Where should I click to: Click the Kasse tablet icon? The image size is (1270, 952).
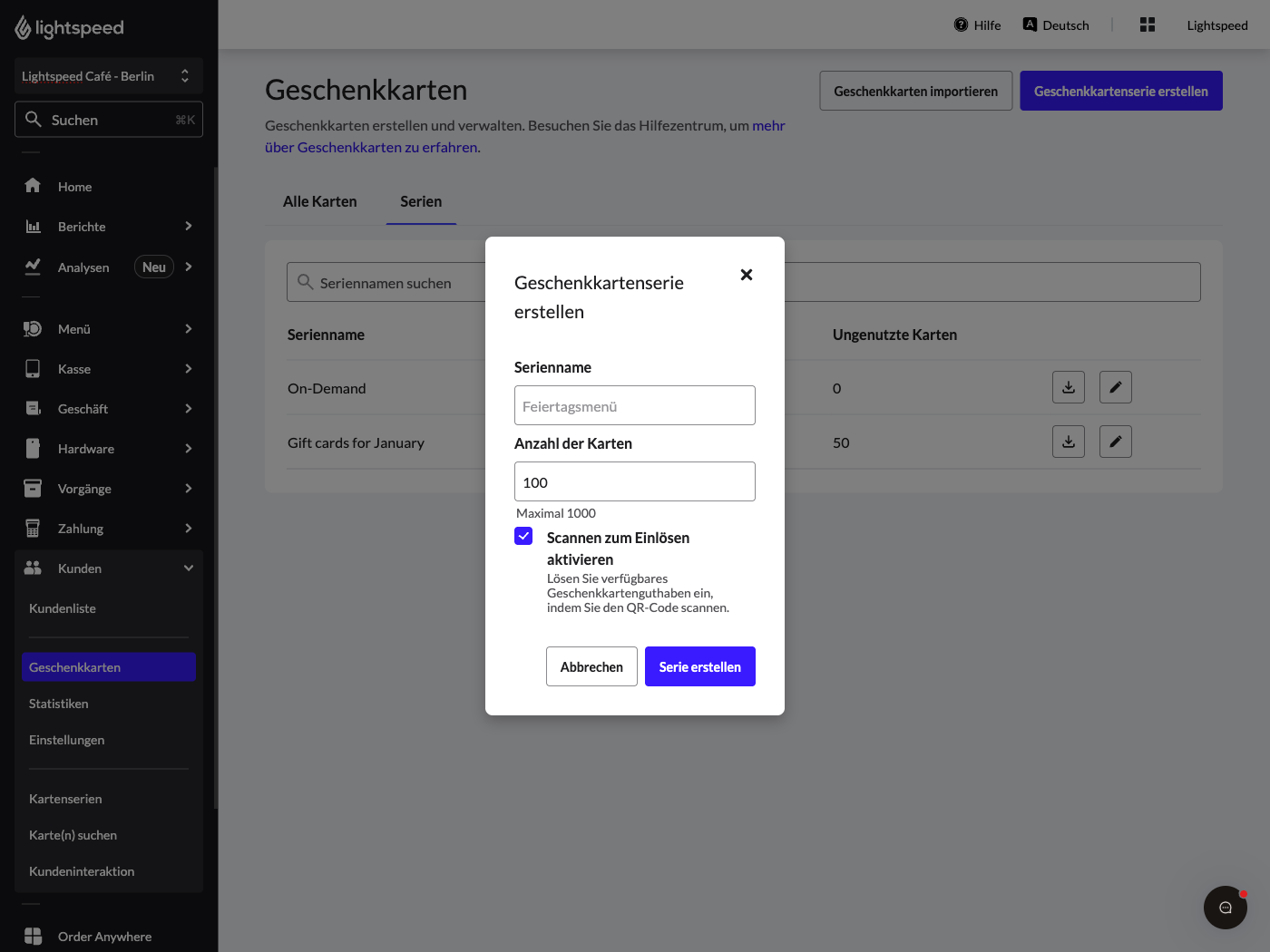coord(33,368)
